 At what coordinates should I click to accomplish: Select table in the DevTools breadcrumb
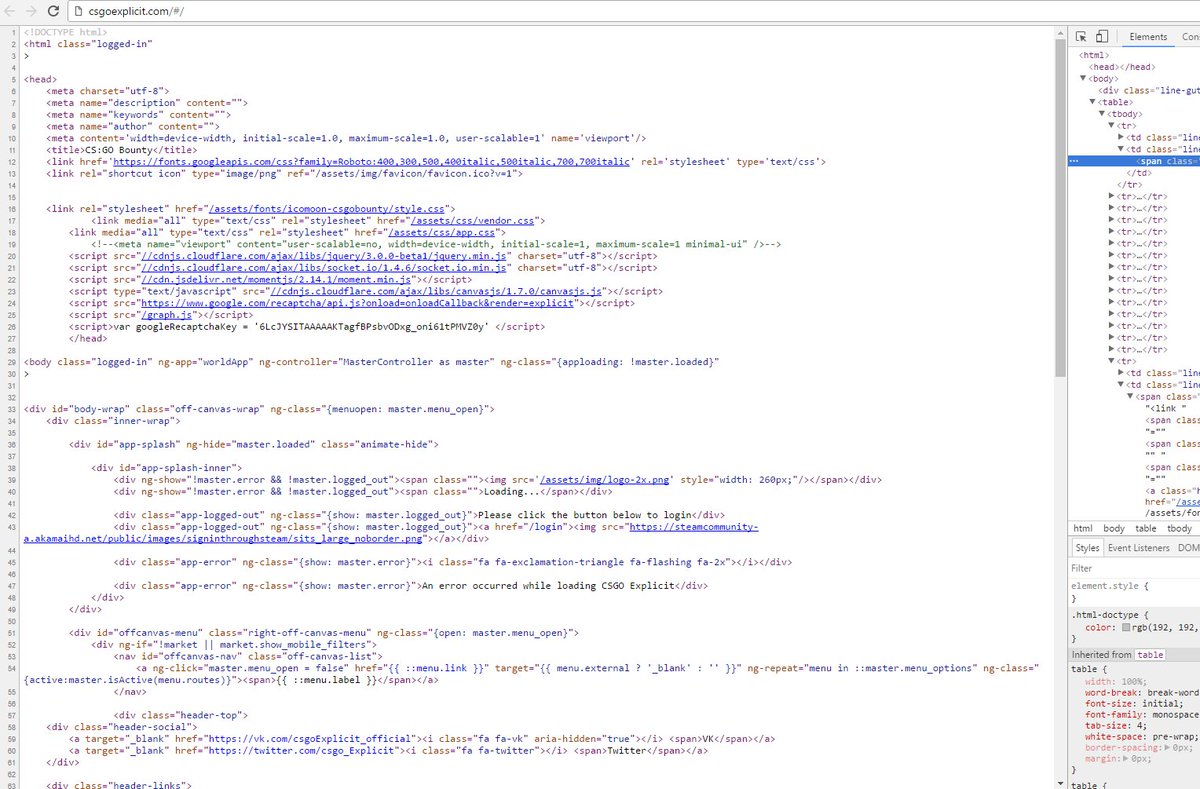(x=1145, y=528)
